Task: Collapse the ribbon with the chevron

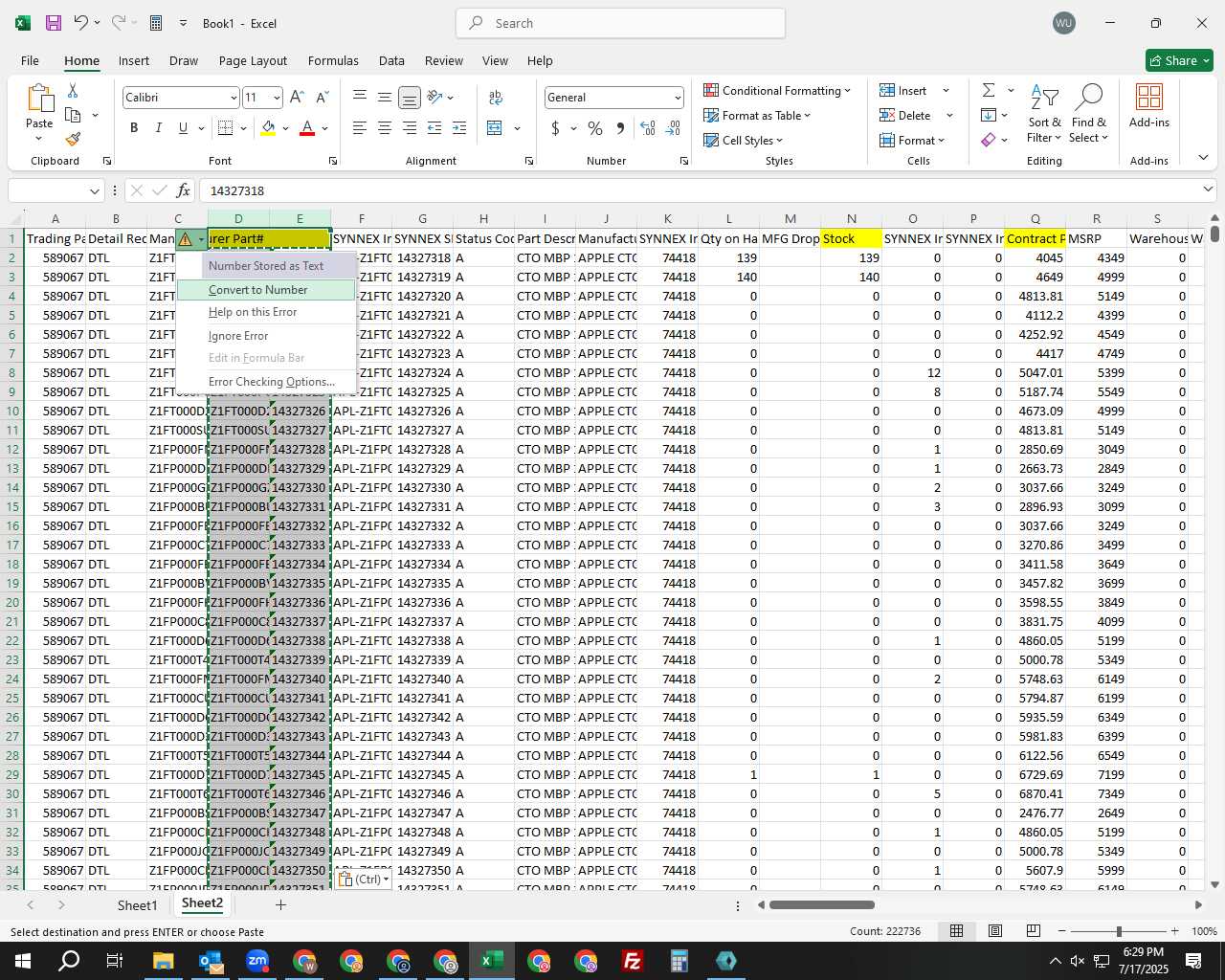Action: (1203, 157)
